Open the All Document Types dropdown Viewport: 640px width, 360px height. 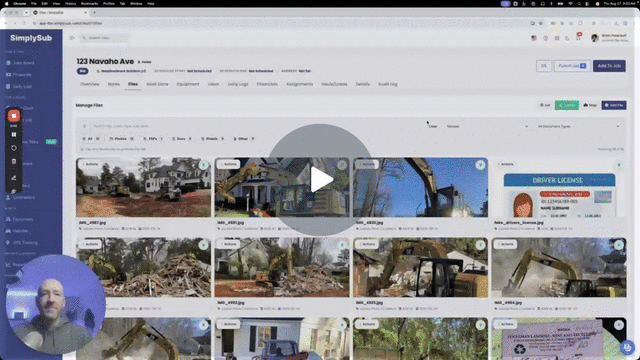pyautogui.click(x=578, y=127)
